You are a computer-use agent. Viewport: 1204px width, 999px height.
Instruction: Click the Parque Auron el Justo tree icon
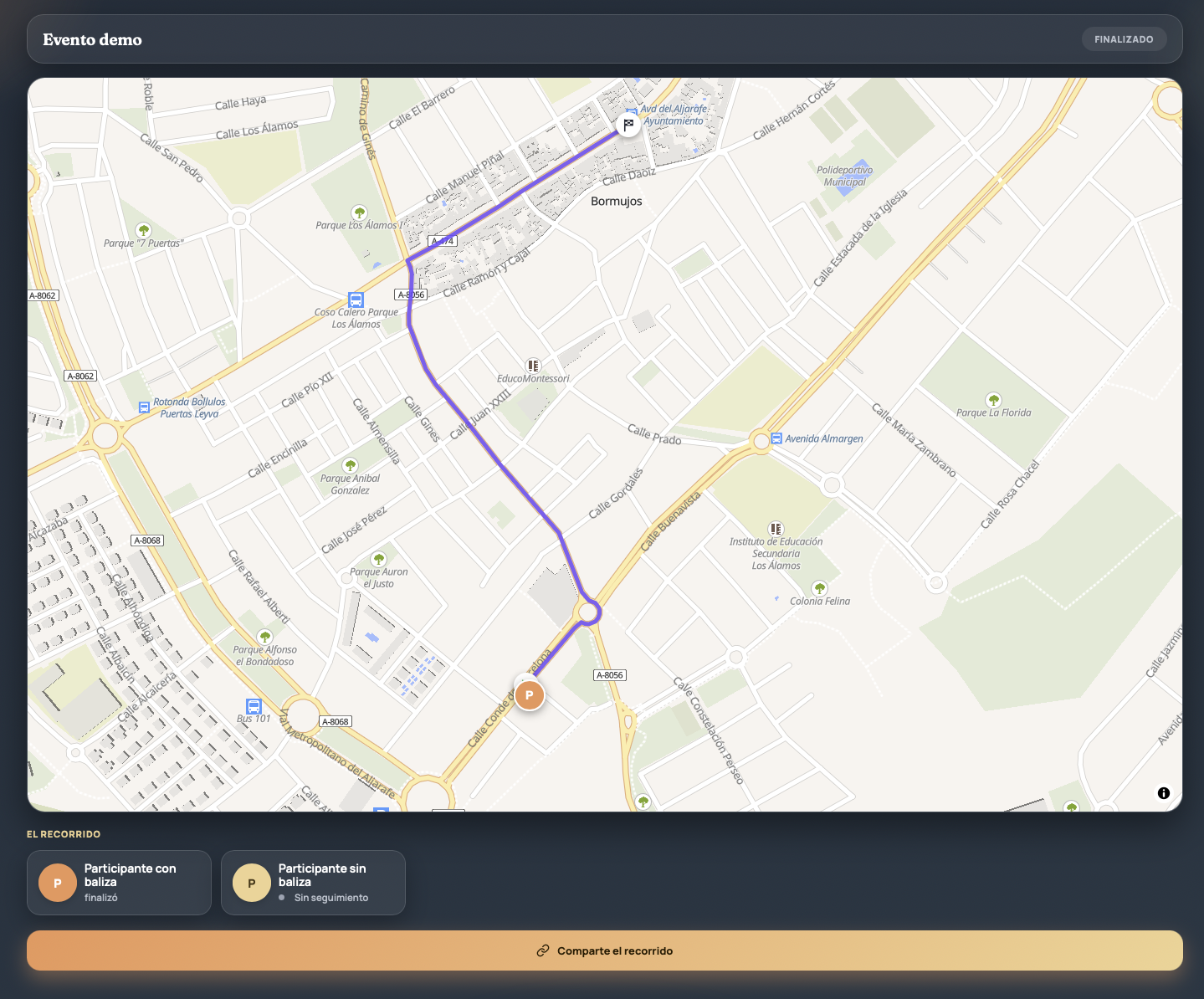[x=378, y=559]
